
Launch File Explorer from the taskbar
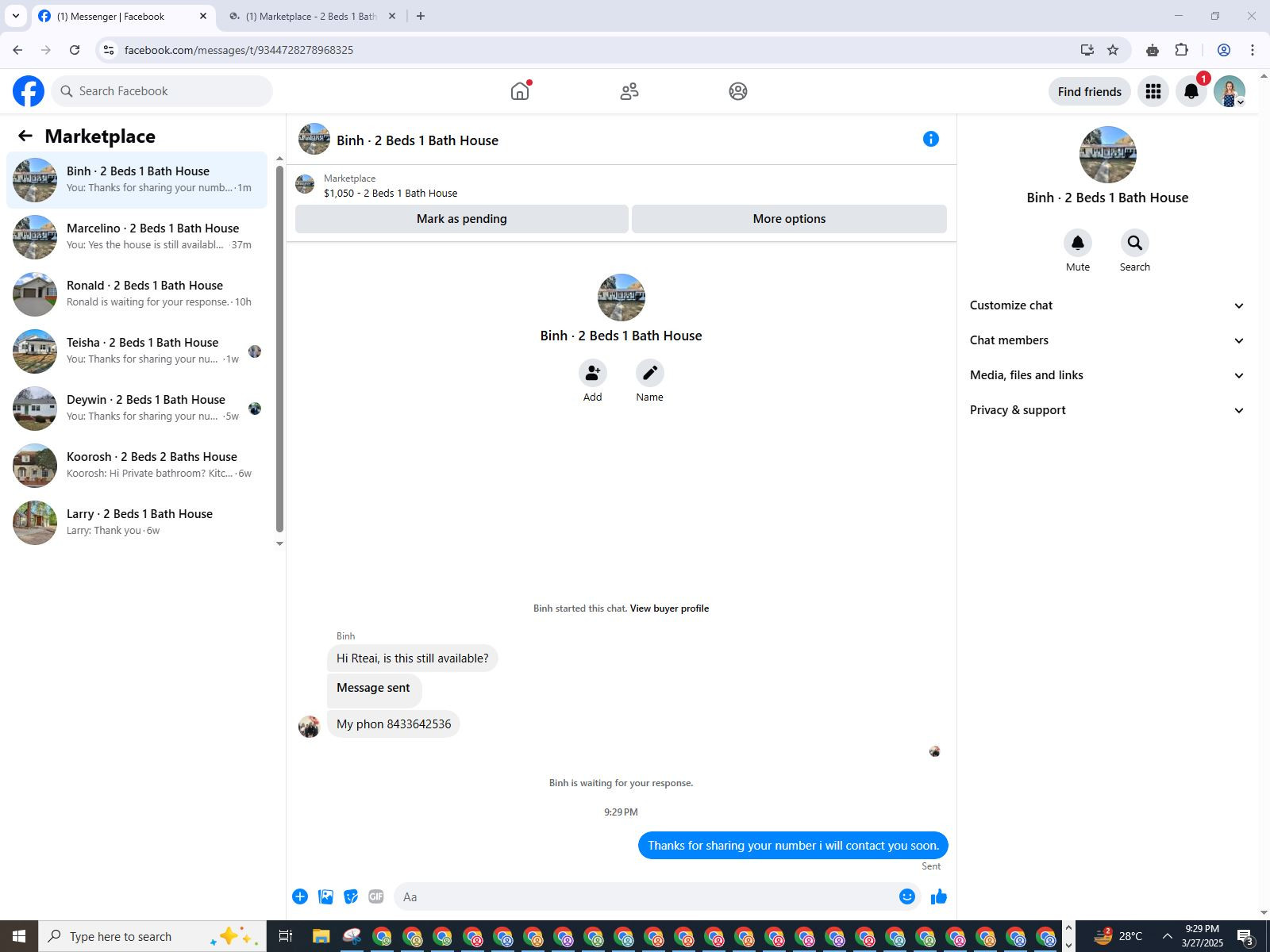click(x=321, y=936)
